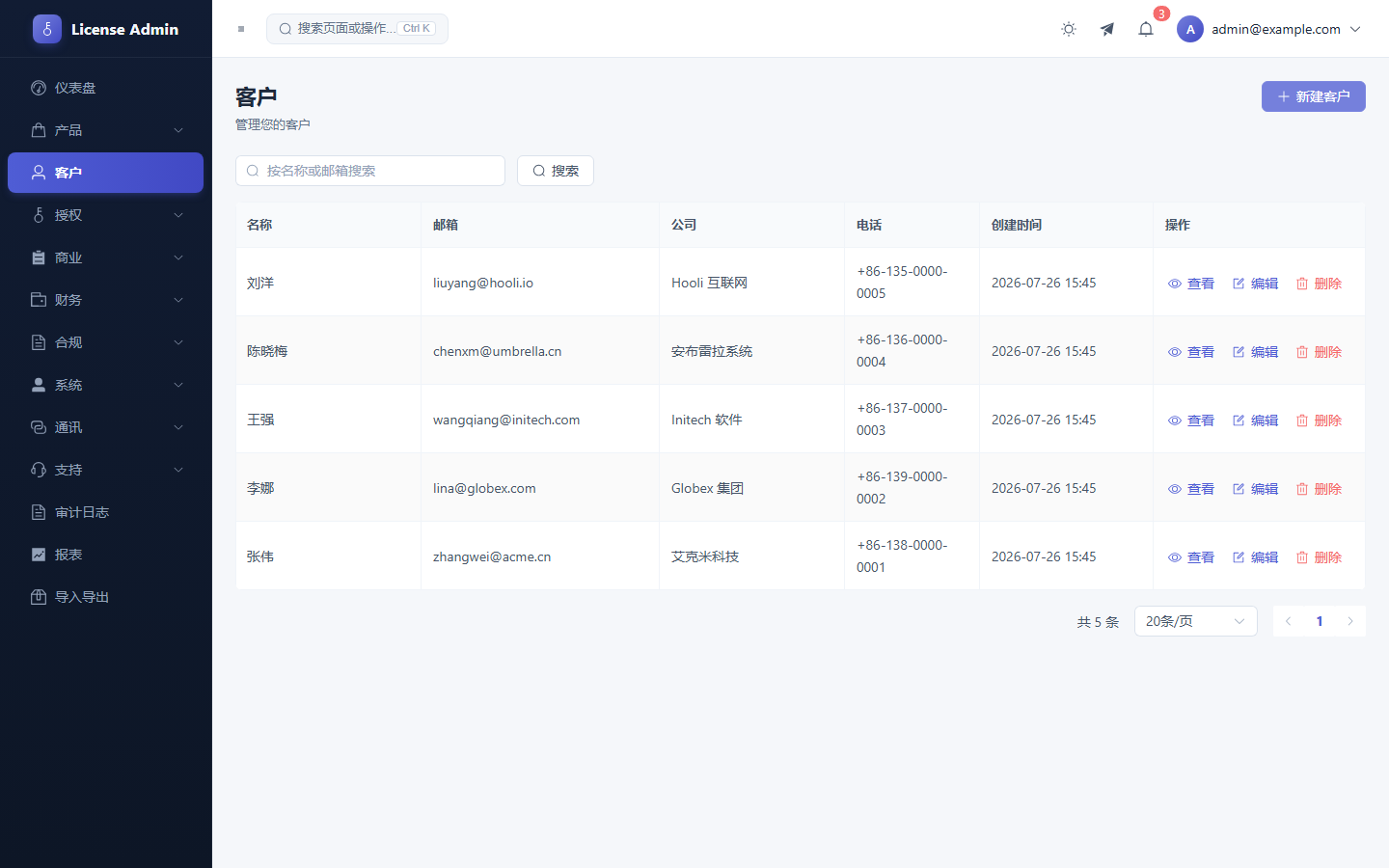Expand the 产品 sidebar menu
The height and width of the screenshot is (868, 1389).
(106, 130)
